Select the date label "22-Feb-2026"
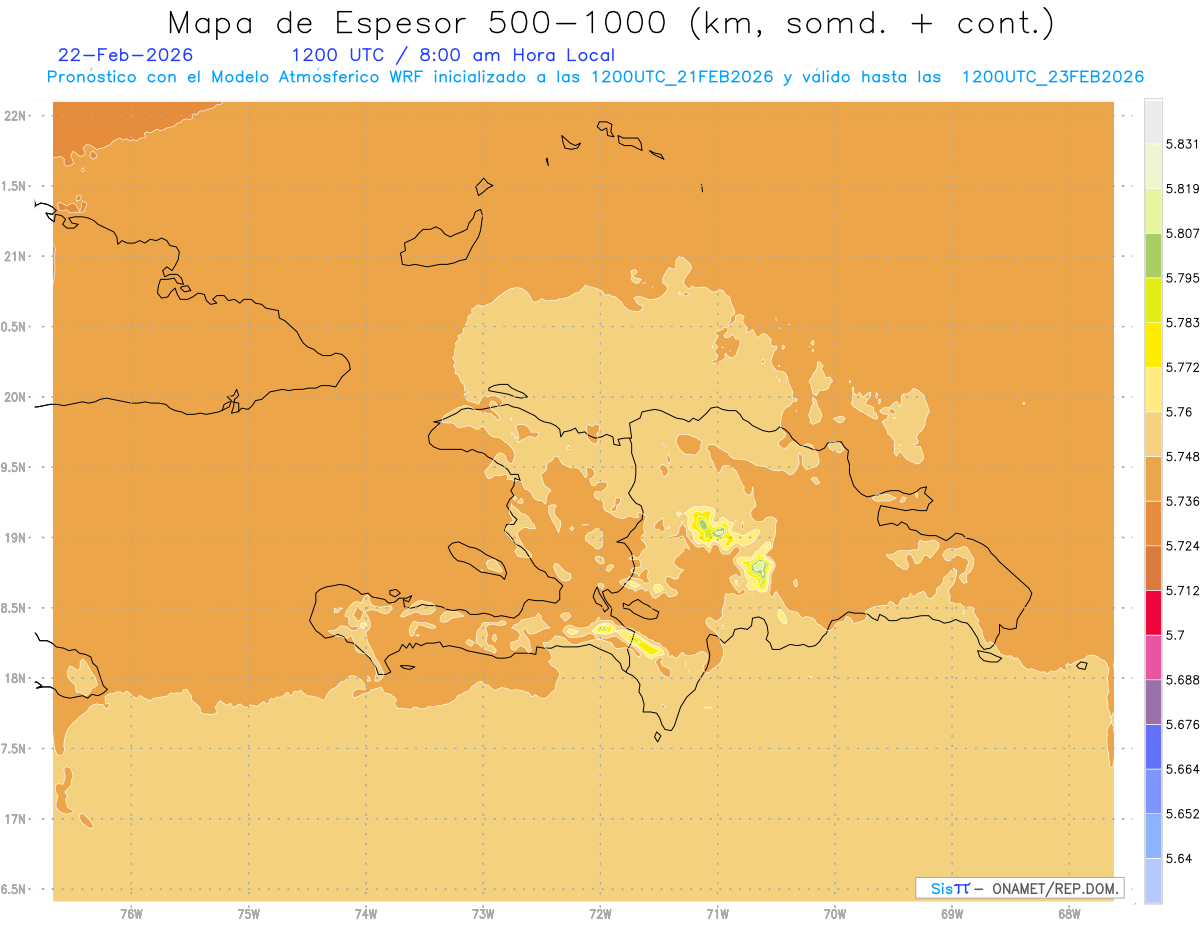This screenshot has width=1200, height=927. point(126,55)
